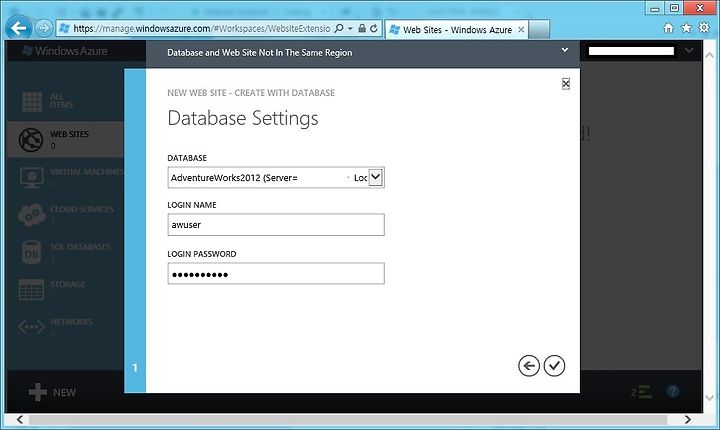
Task: Expand the region warning notification chevron
Action: 565,50
